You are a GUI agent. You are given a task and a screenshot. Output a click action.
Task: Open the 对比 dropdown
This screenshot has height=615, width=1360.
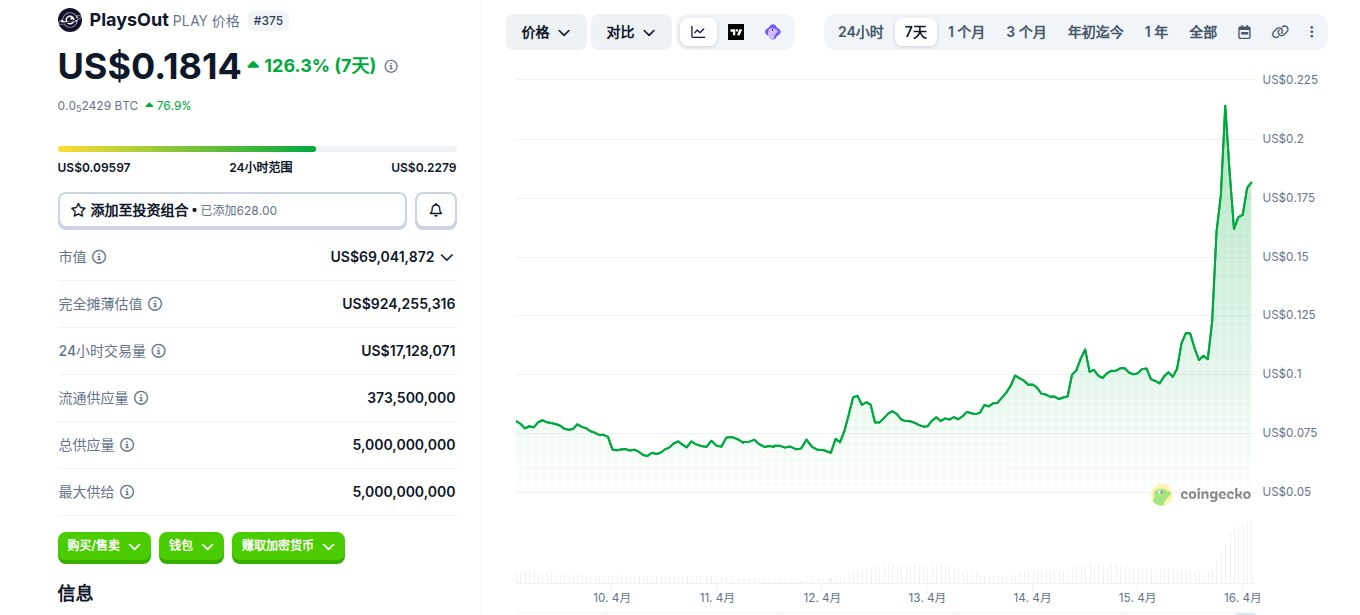pos(631,32)
